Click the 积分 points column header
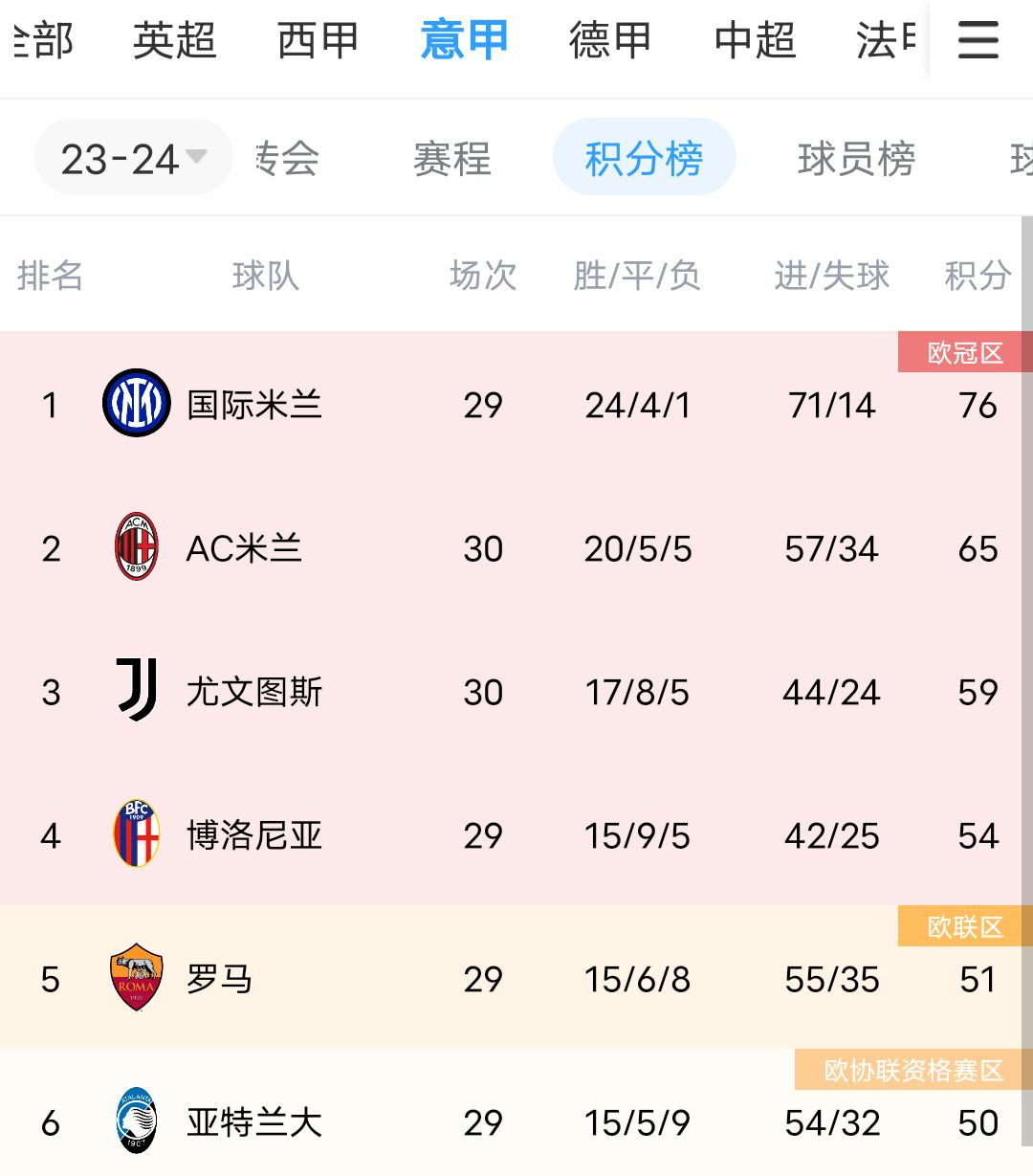The width and height of the screenshot is (1033, 1176). click(977, 276)
